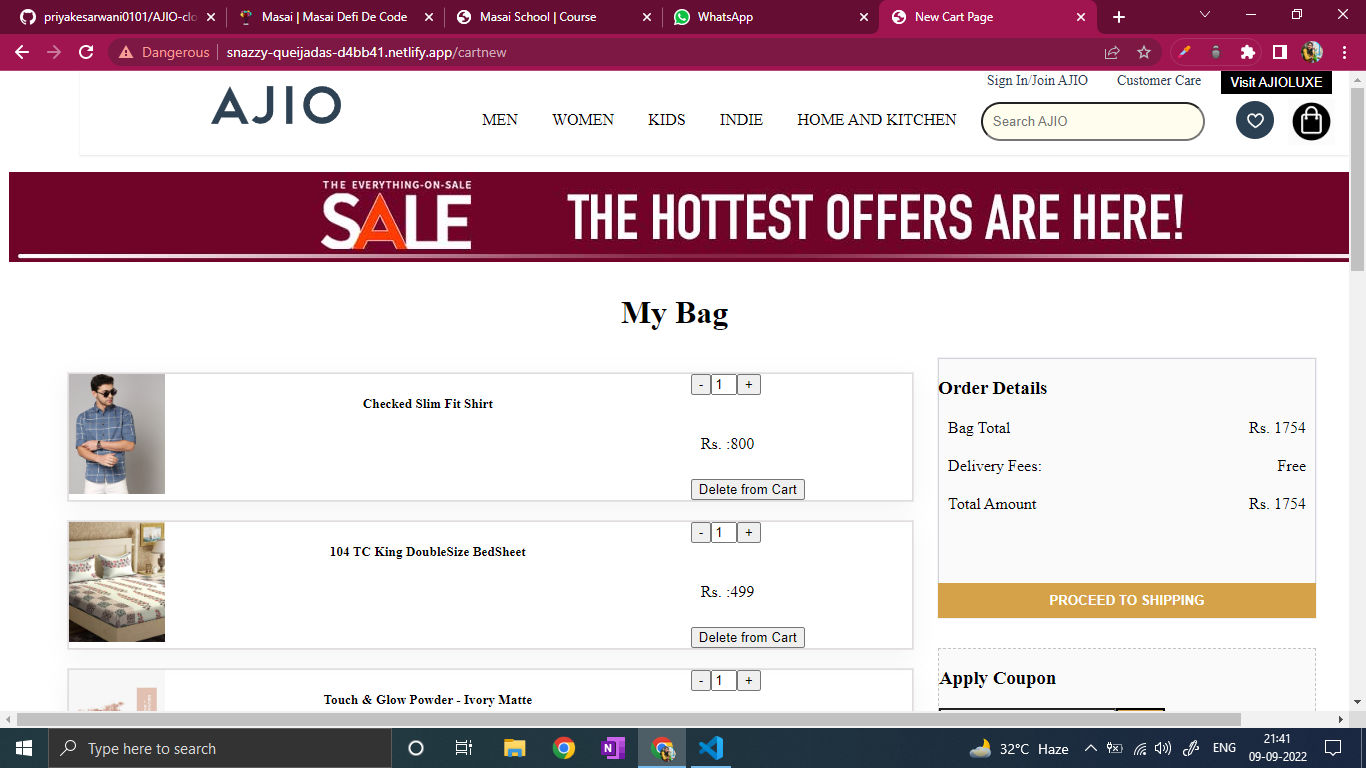Click the AJIO logo
Image resolution: width=1366 pixels, height=768 pixels.
[276, 106]
